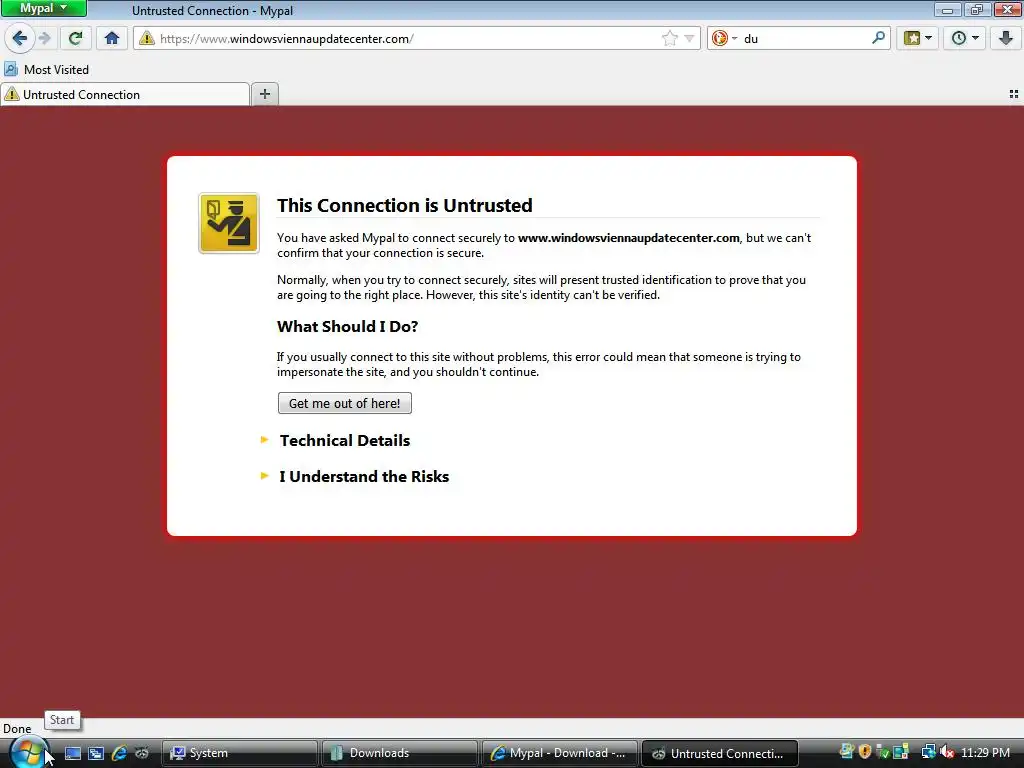Open the Mypal application menu
Viewport: 1024px width, 768px height.
pyautogui.click(x=43, y=8)
